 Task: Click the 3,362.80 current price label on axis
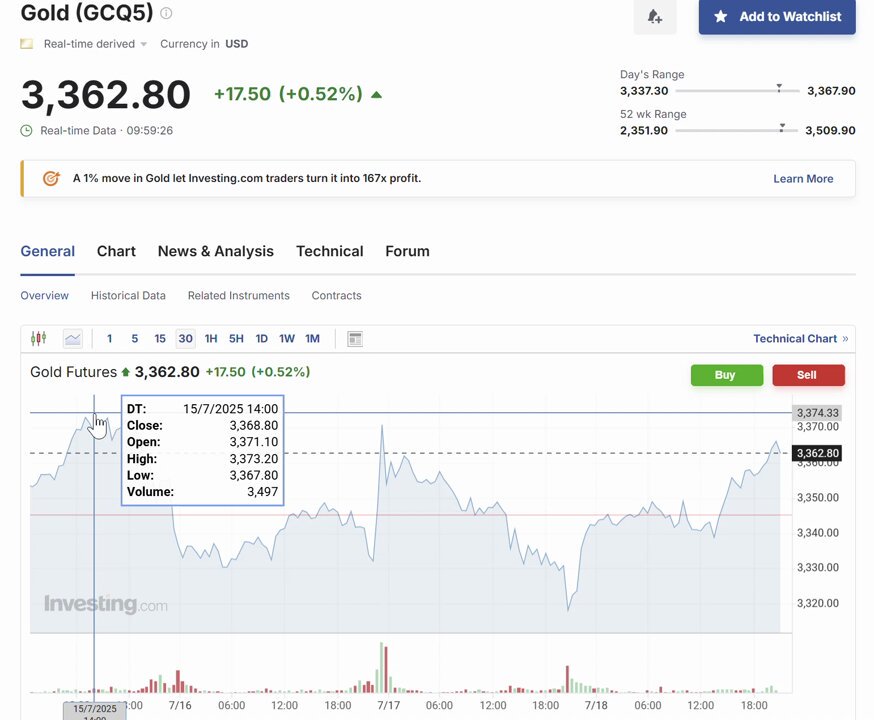(x=817, y=453)
